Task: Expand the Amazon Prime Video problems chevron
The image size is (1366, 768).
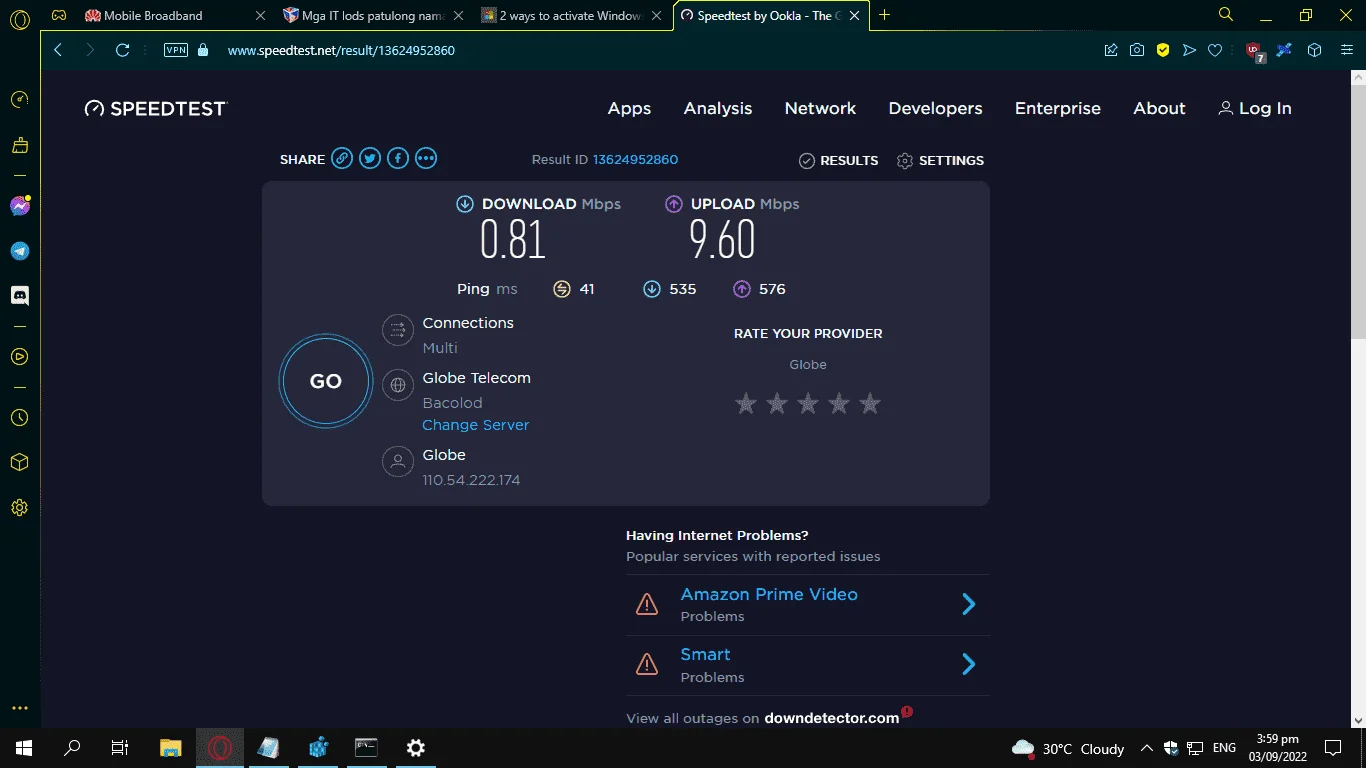Action: tap(968, 604)
